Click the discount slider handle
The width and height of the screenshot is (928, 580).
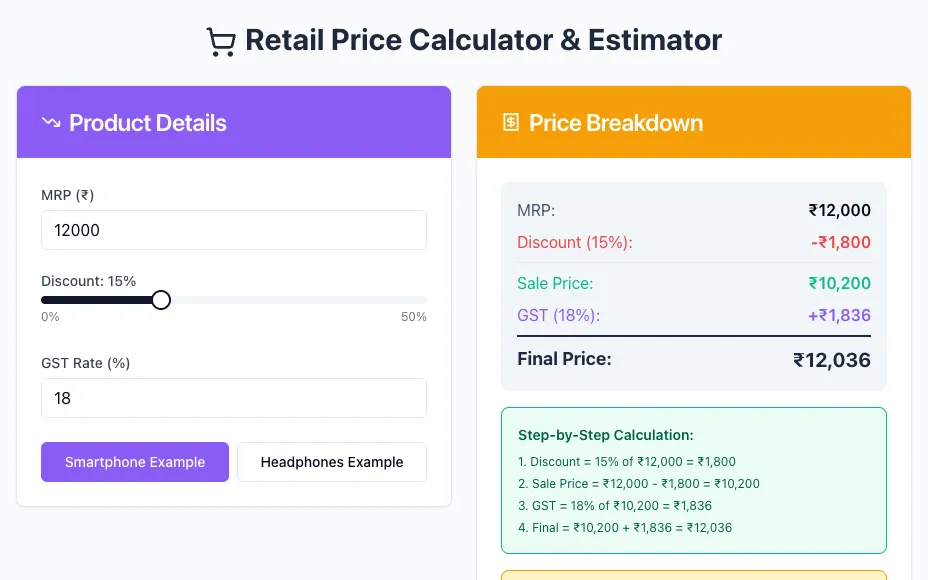coord(160,300)
